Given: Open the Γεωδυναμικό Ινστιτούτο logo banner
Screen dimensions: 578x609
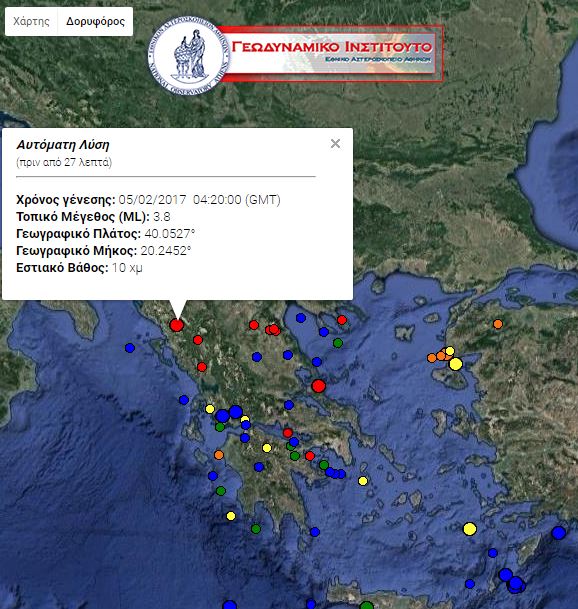Looking at the screenshot, I should [331, 53].
